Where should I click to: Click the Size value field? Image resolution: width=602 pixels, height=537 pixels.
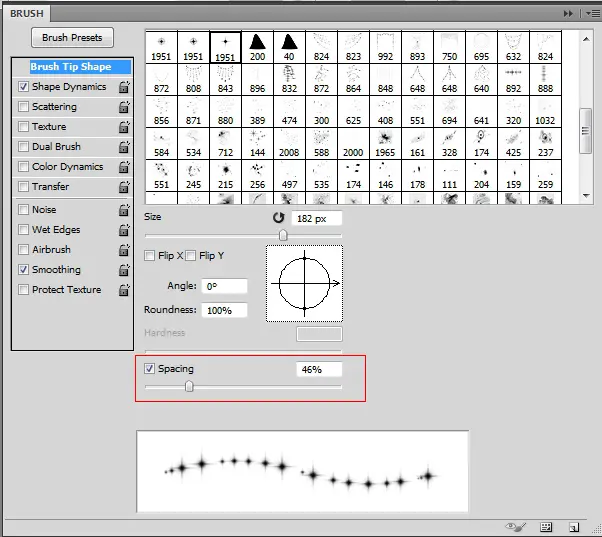click(x=317, y=218)
